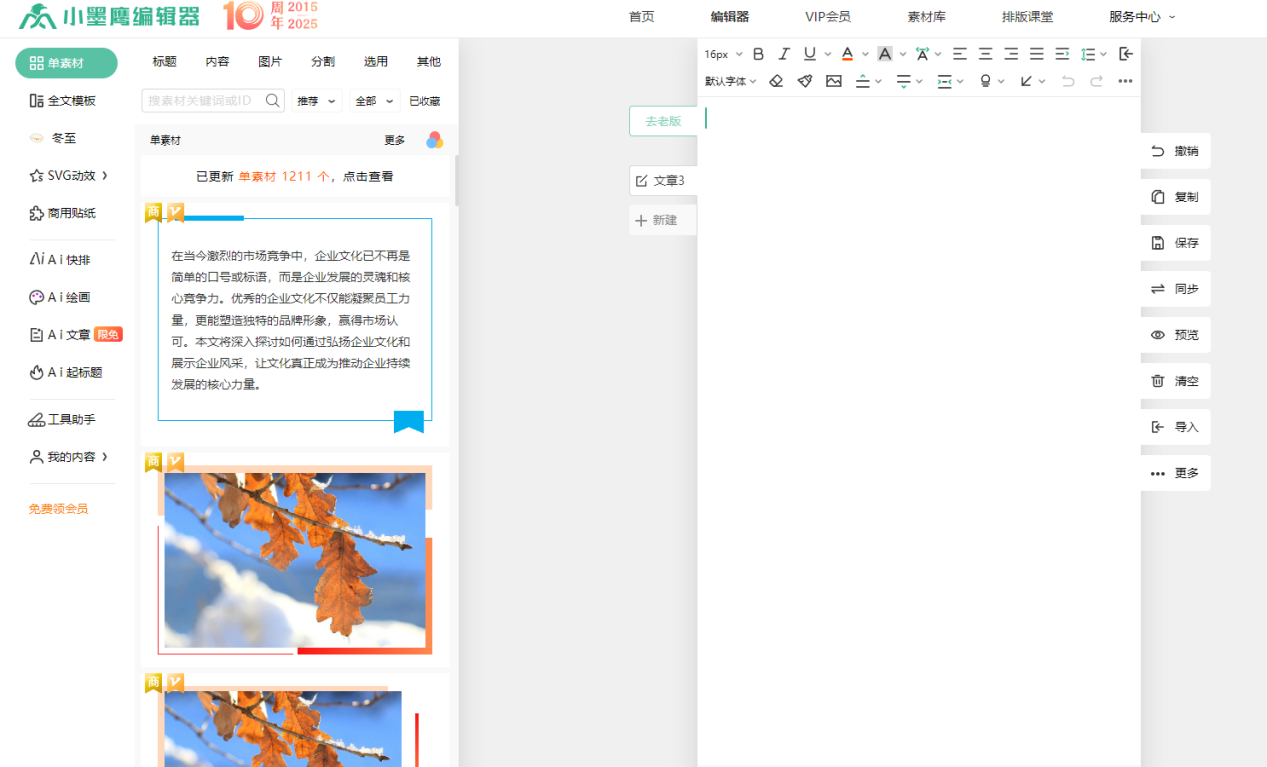
Task: Open the 素材库 top menu item
Action: click(926, 17)
